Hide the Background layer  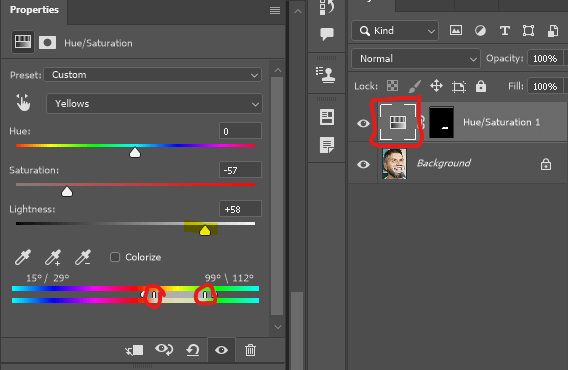click(x=363, y=164)
